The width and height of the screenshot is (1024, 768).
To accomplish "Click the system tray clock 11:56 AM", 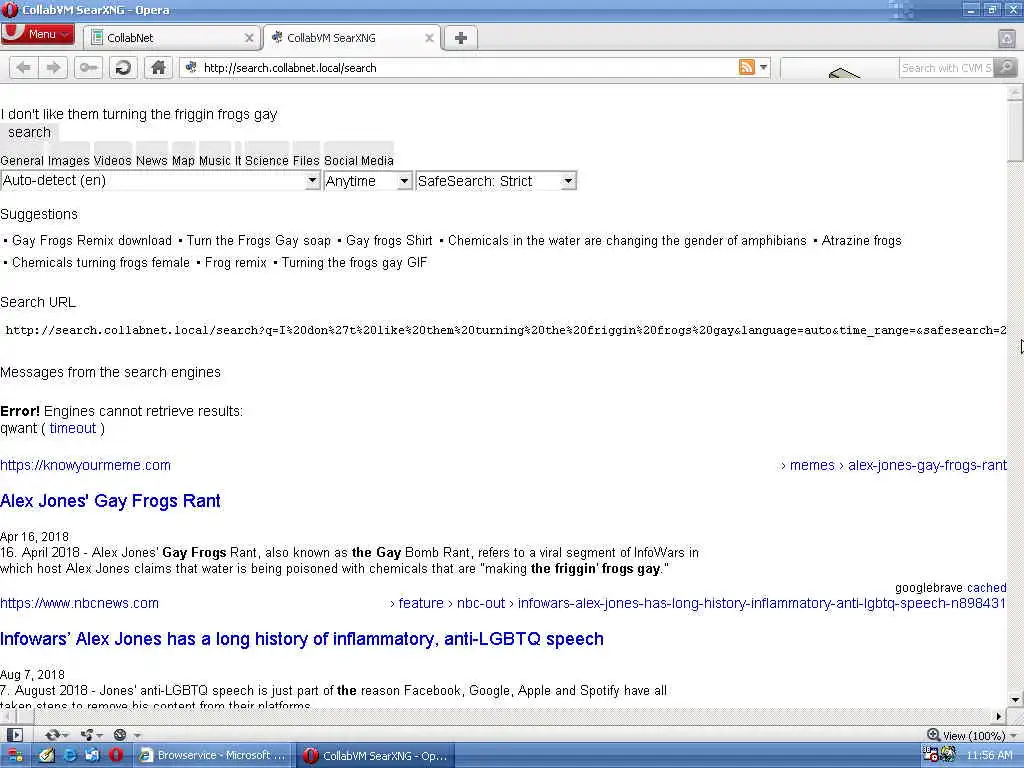I will click(989, 756).
